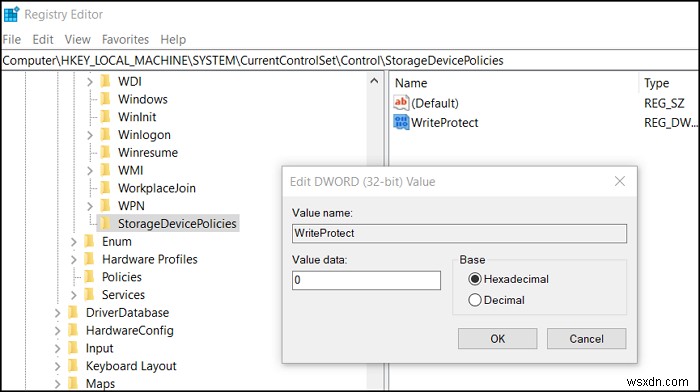This screenshot has width=700, height=392.
Task: Click the Winlogon folder icon
Action: point(106,134)
